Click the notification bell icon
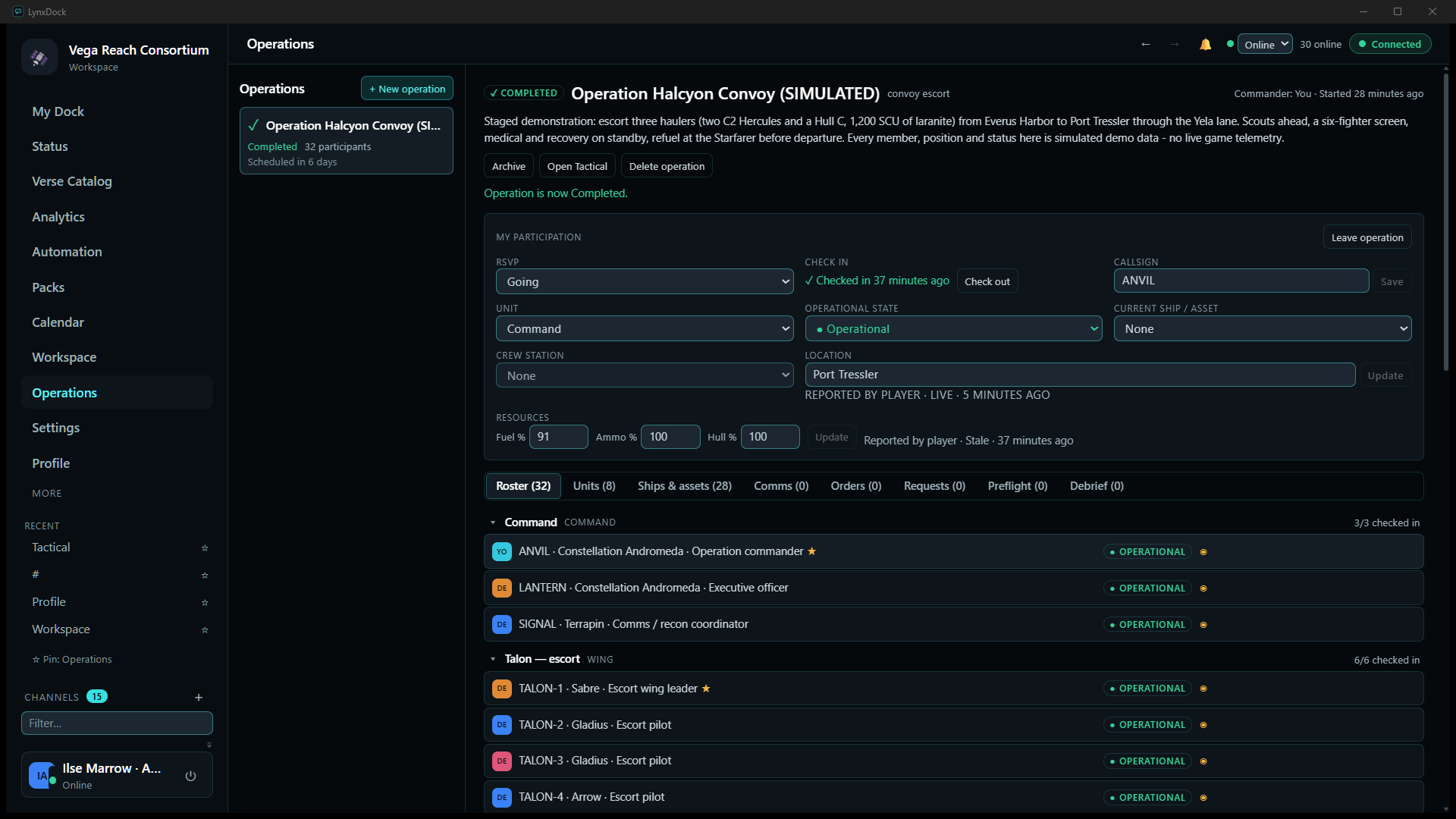The height and width of the screenshot is (819, 1456). pyautogui.click(x=1205, y=44)
